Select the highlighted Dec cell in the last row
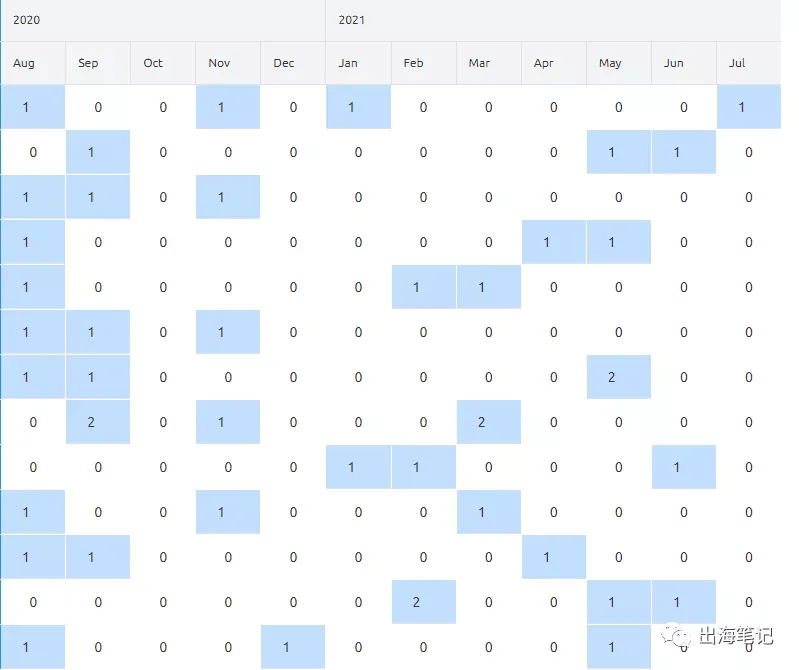799x670 pixels. [293, 647]
